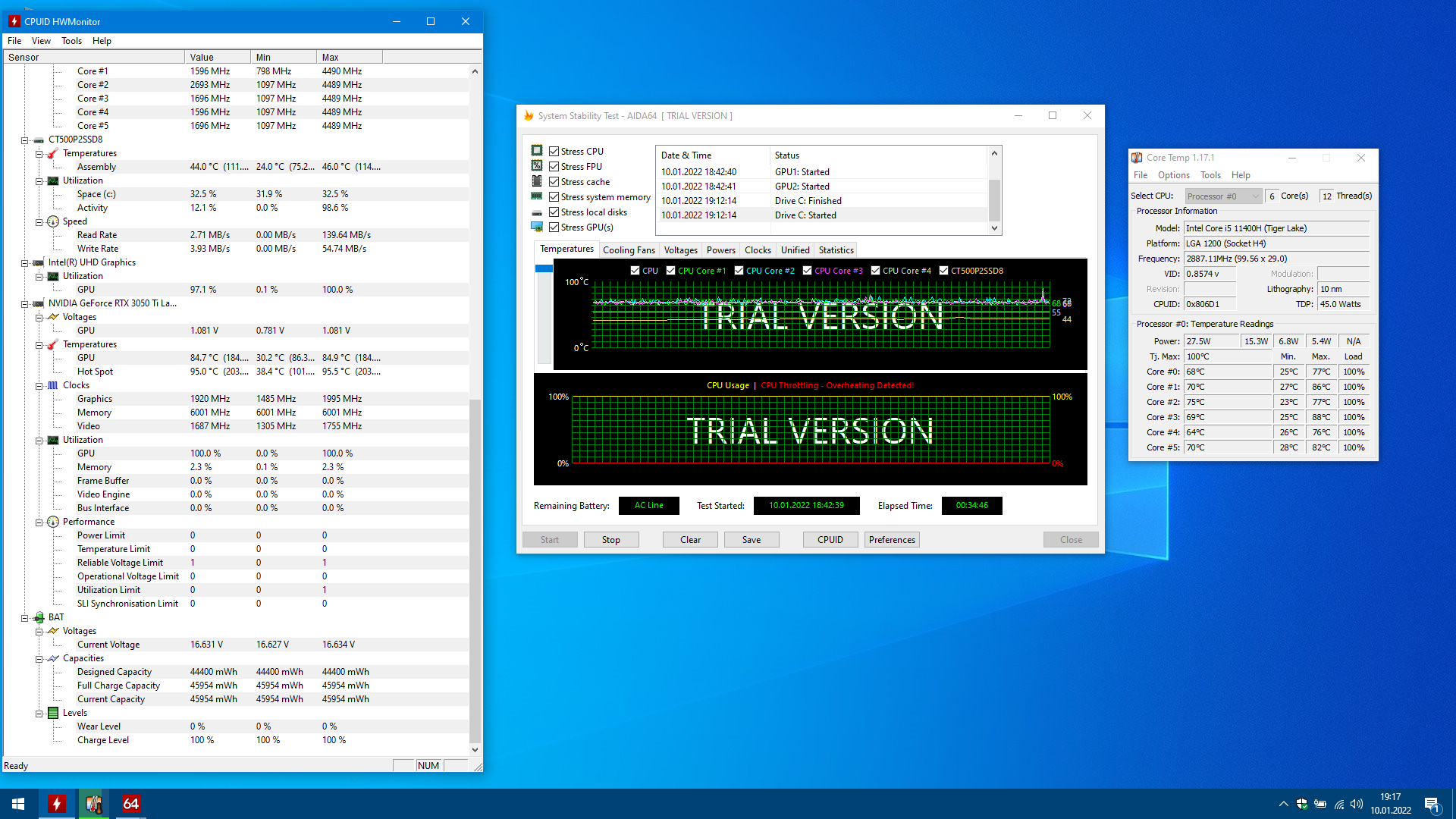Click the AIDA64 flame title bar icon
1456x819 pixels.
[x=529, y=115]
